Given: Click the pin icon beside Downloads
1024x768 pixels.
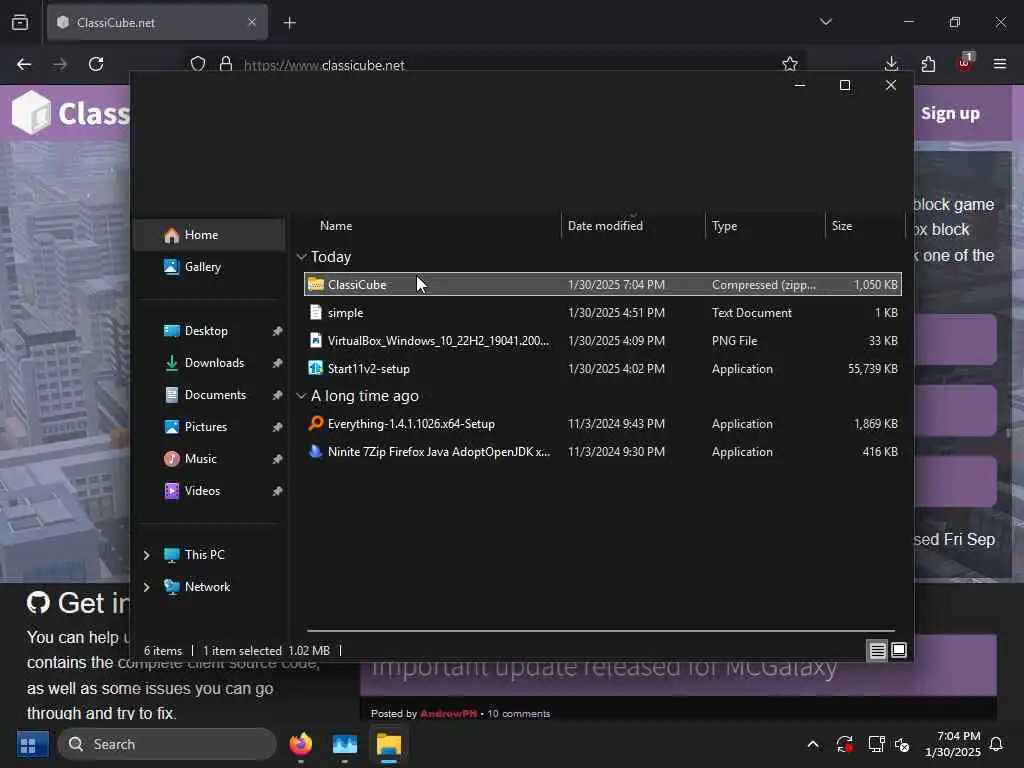Looking at the screenshot, I should 278,363.
